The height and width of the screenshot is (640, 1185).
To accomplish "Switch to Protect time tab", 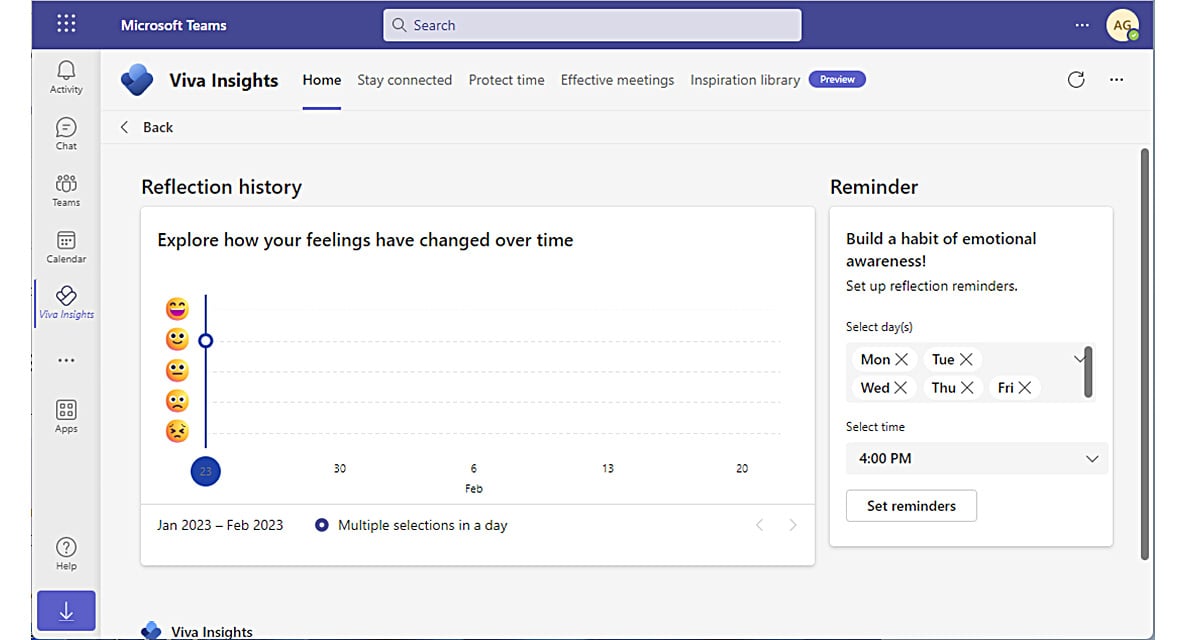I will point(506,80).
